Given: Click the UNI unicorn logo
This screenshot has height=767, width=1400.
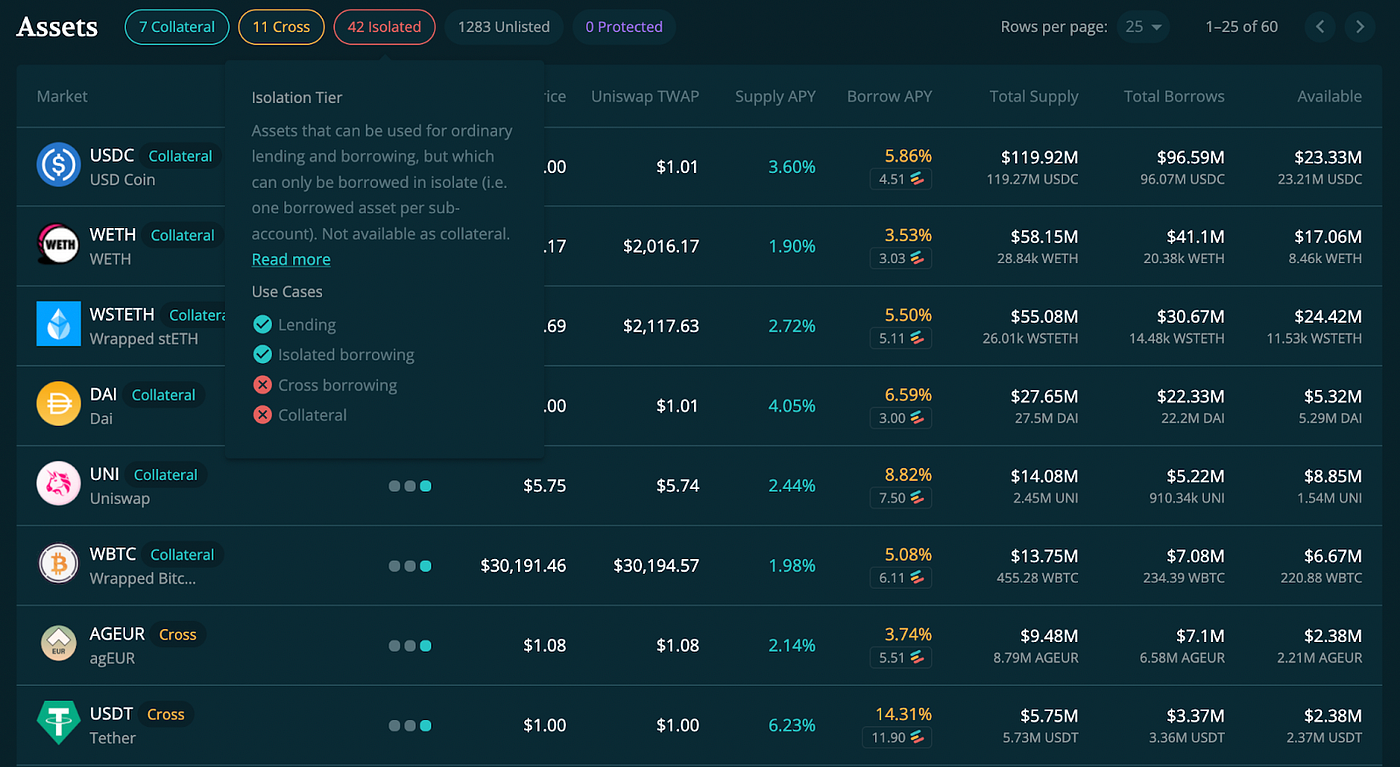Looking at the screenshot, I should 58,485.
